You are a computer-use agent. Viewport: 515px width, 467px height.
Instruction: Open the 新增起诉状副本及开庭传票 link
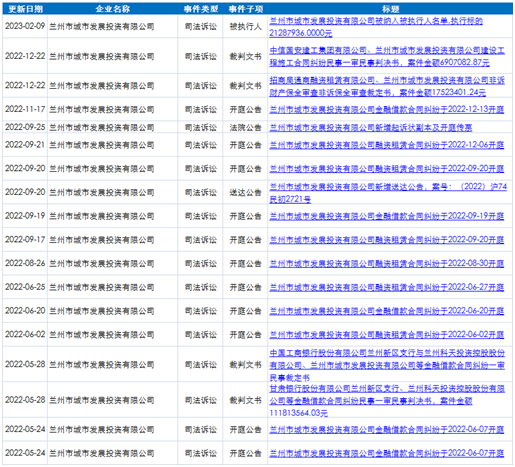pyautogui.click(x=371, y=127)
